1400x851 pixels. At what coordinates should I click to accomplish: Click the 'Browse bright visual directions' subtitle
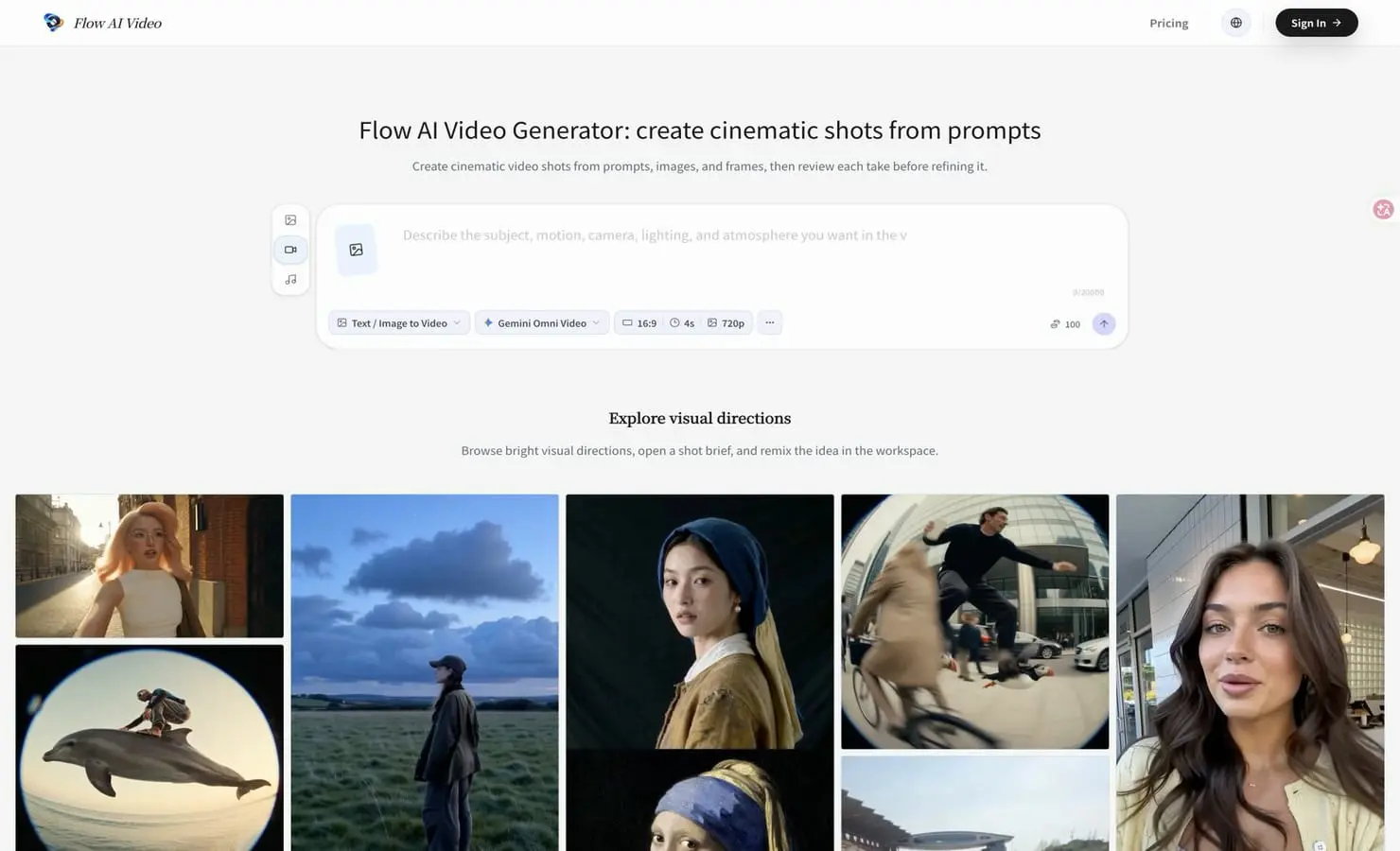(x=700, y=450)
